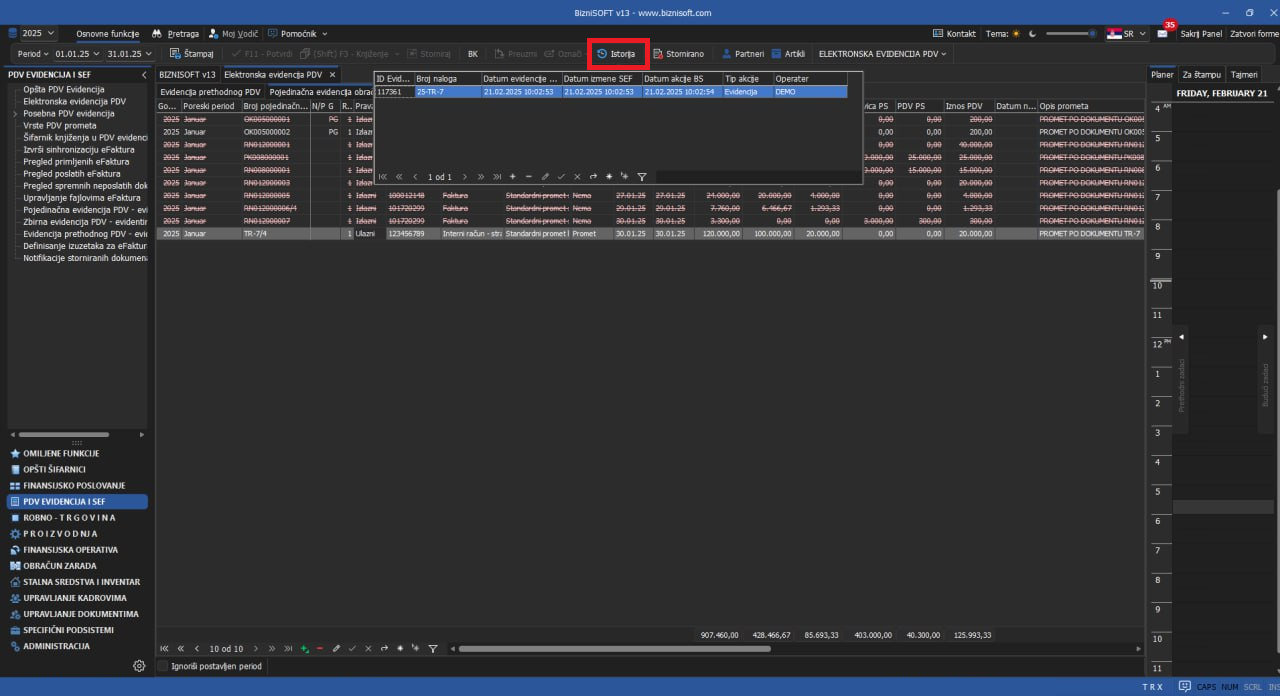
Task: Open the Stornirano documents view
Action: click(678, 54)
